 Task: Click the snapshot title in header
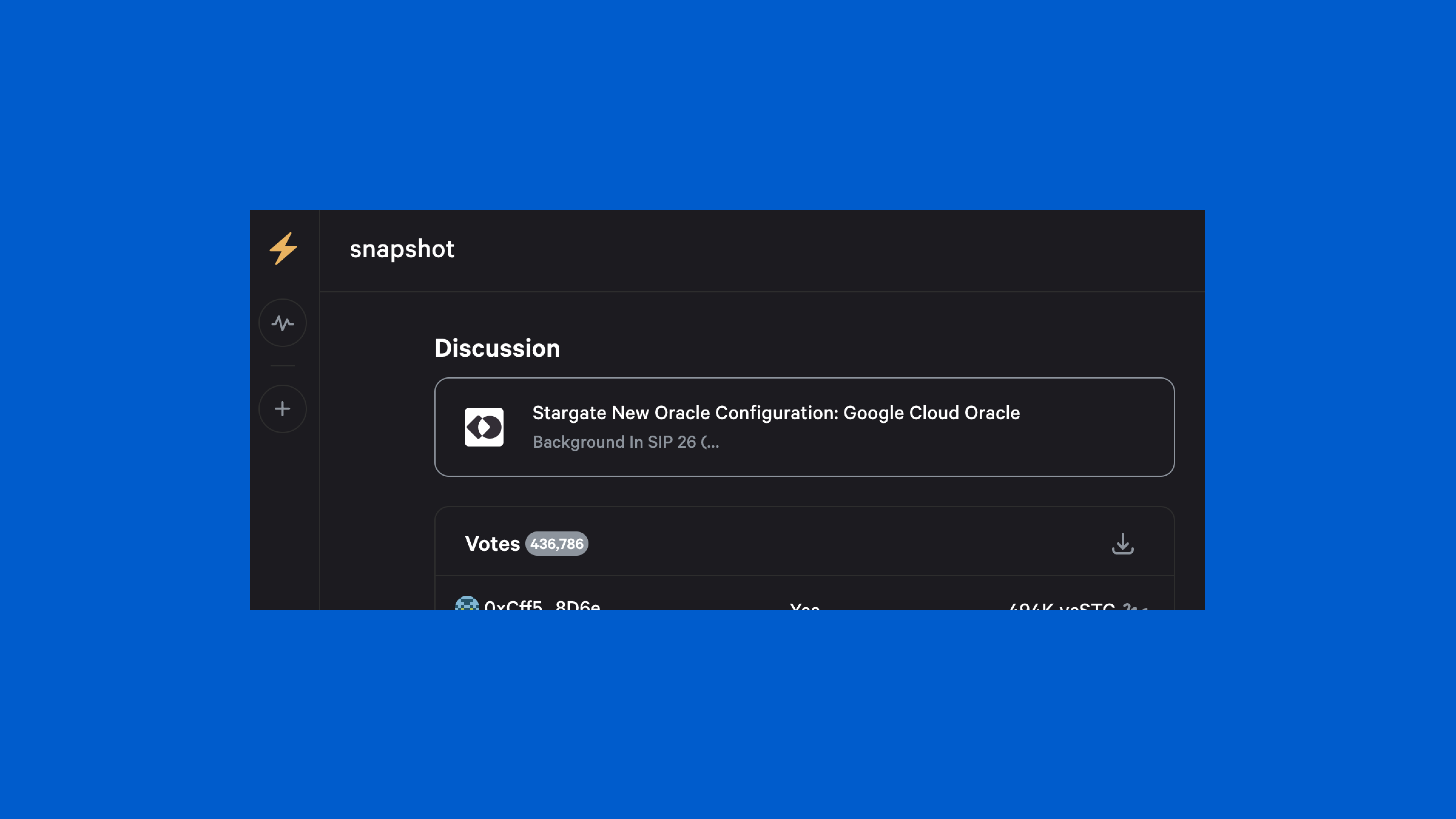(x=402, y=249)
